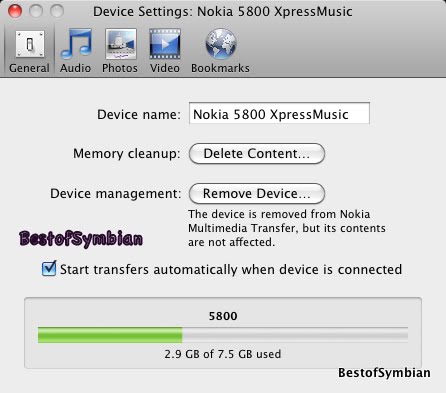Click the red close window button

click(15, 11)
